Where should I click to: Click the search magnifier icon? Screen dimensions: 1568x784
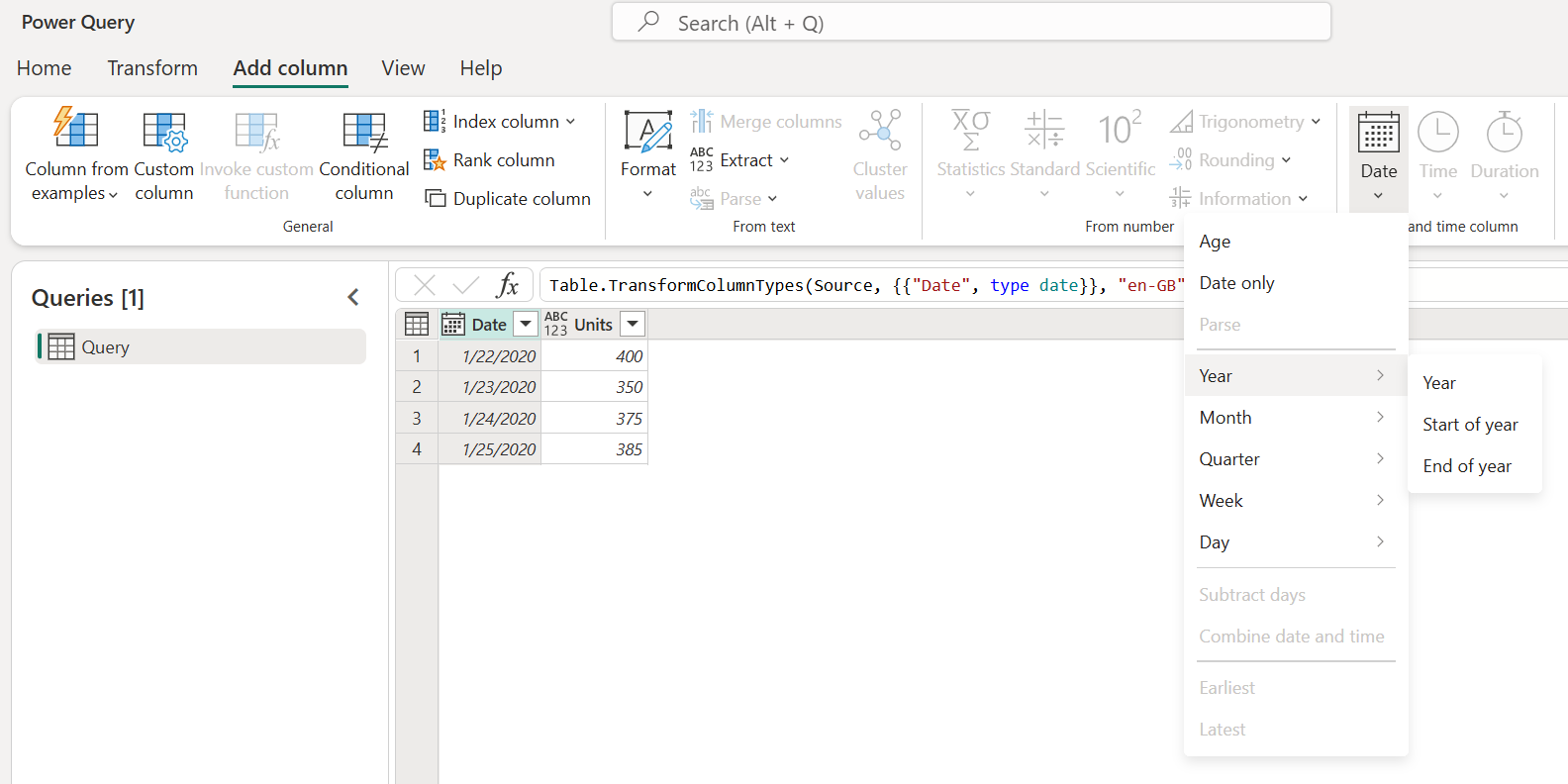pos(649,22)
